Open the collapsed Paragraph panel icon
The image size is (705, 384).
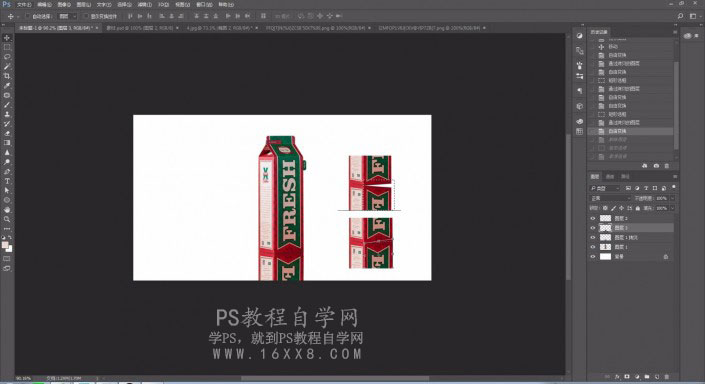point(580,91)
